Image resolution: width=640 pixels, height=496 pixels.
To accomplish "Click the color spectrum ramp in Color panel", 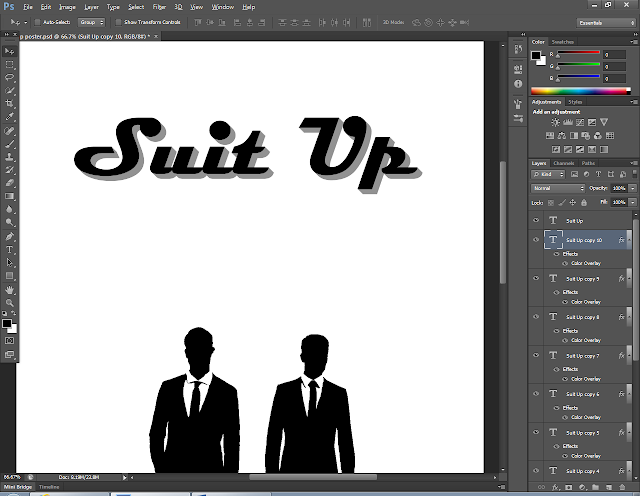I will [580, 91].
